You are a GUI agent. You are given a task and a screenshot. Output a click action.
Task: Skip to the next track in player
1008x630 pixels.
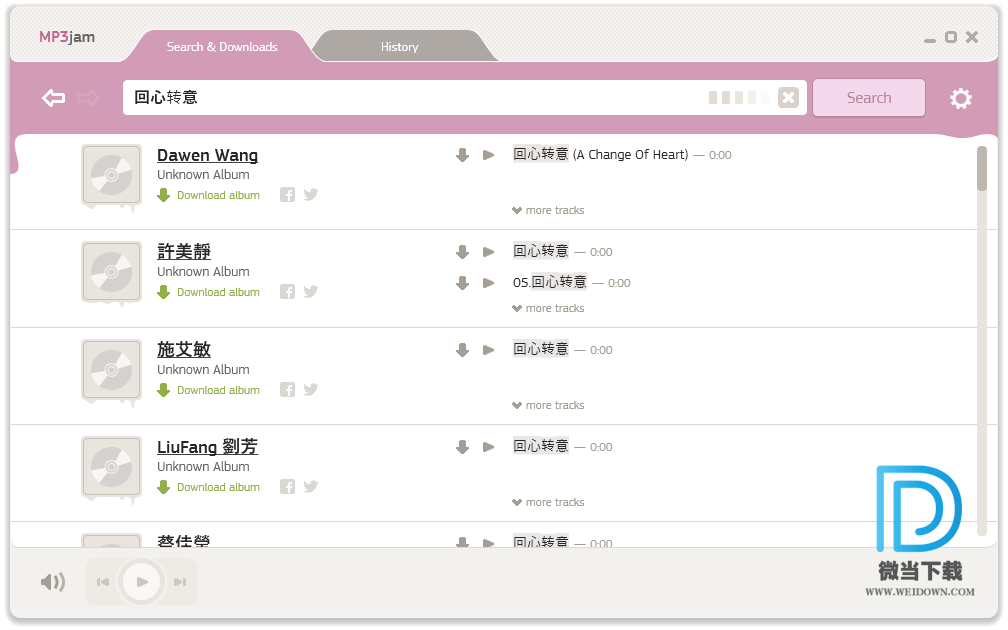(x=180, y=582)
